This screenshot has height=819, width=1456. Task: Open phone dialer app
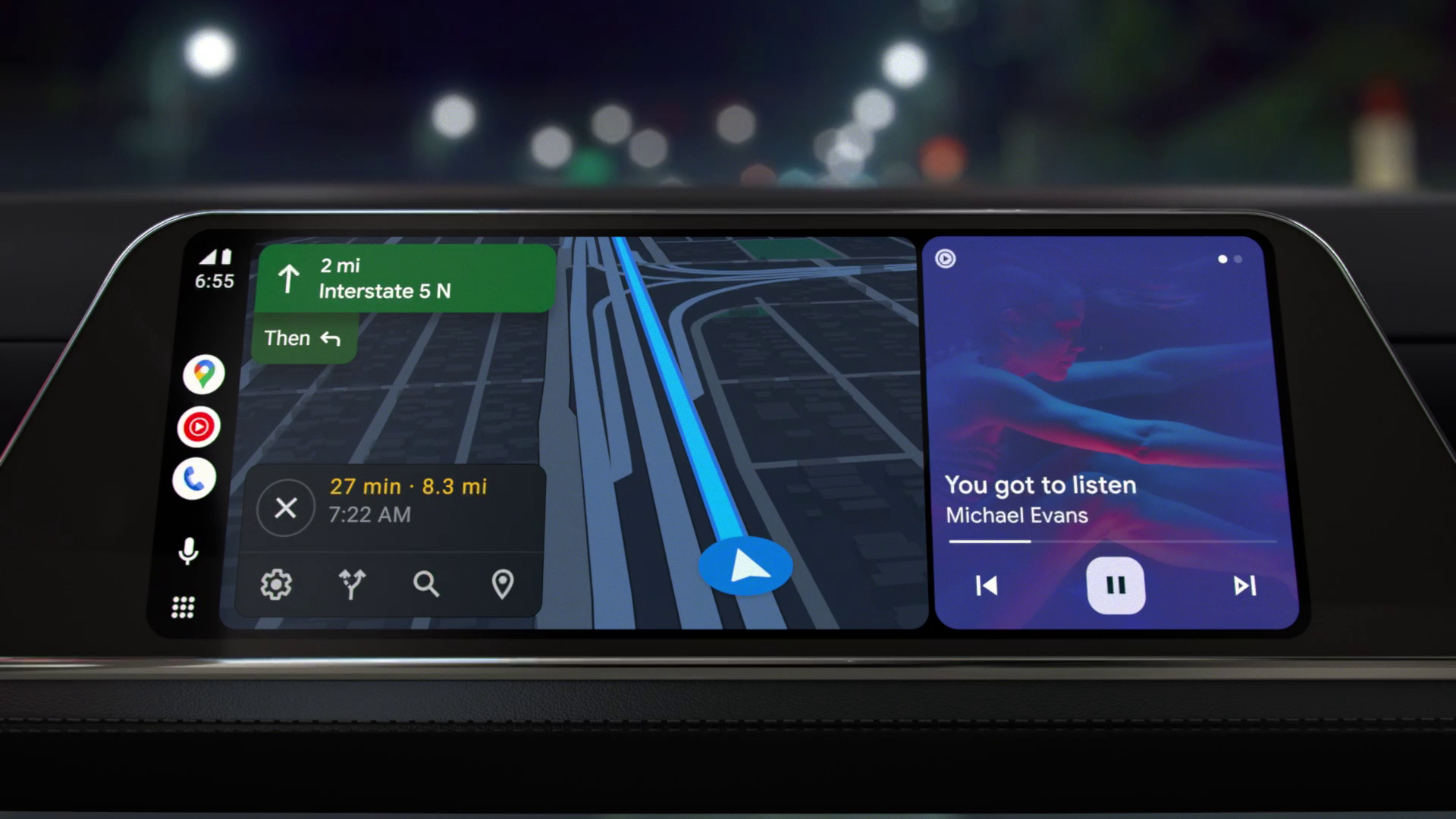[x=197, y=478]
